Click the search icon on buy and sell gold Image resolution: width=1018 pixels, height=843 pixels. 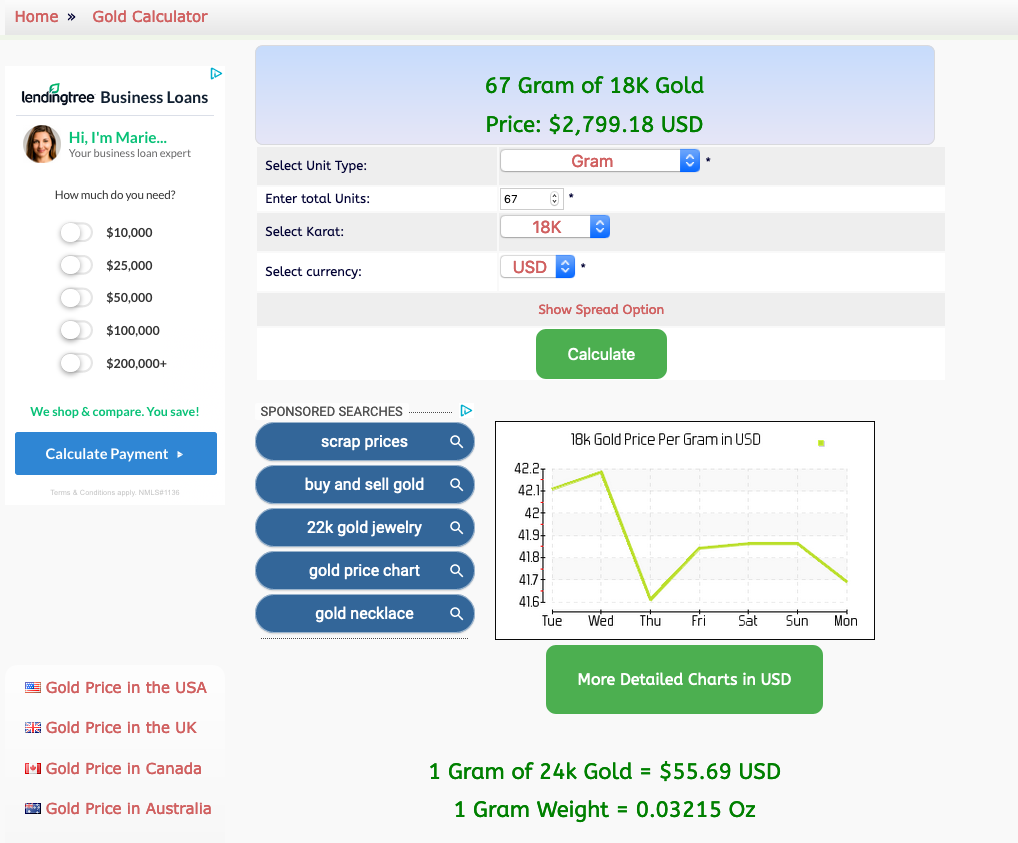(x=458, y=484)
